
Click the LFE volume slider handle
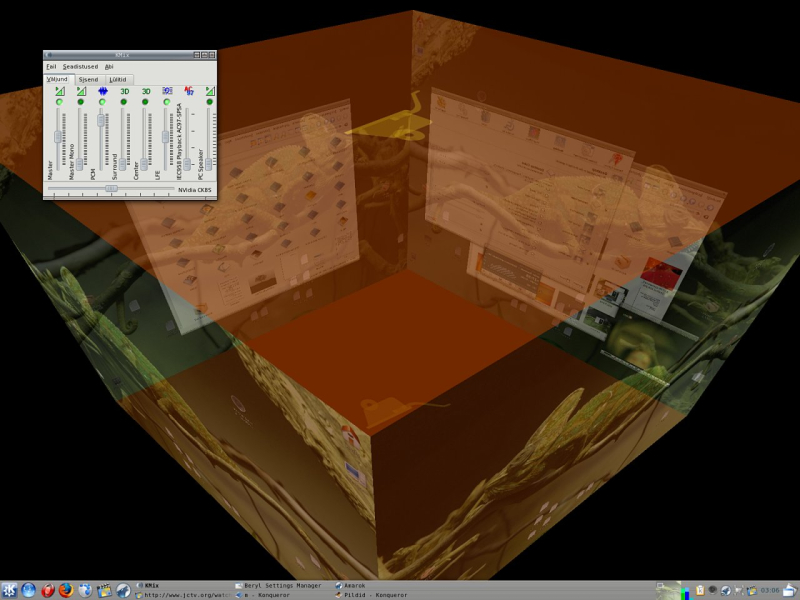pos(165,136)
